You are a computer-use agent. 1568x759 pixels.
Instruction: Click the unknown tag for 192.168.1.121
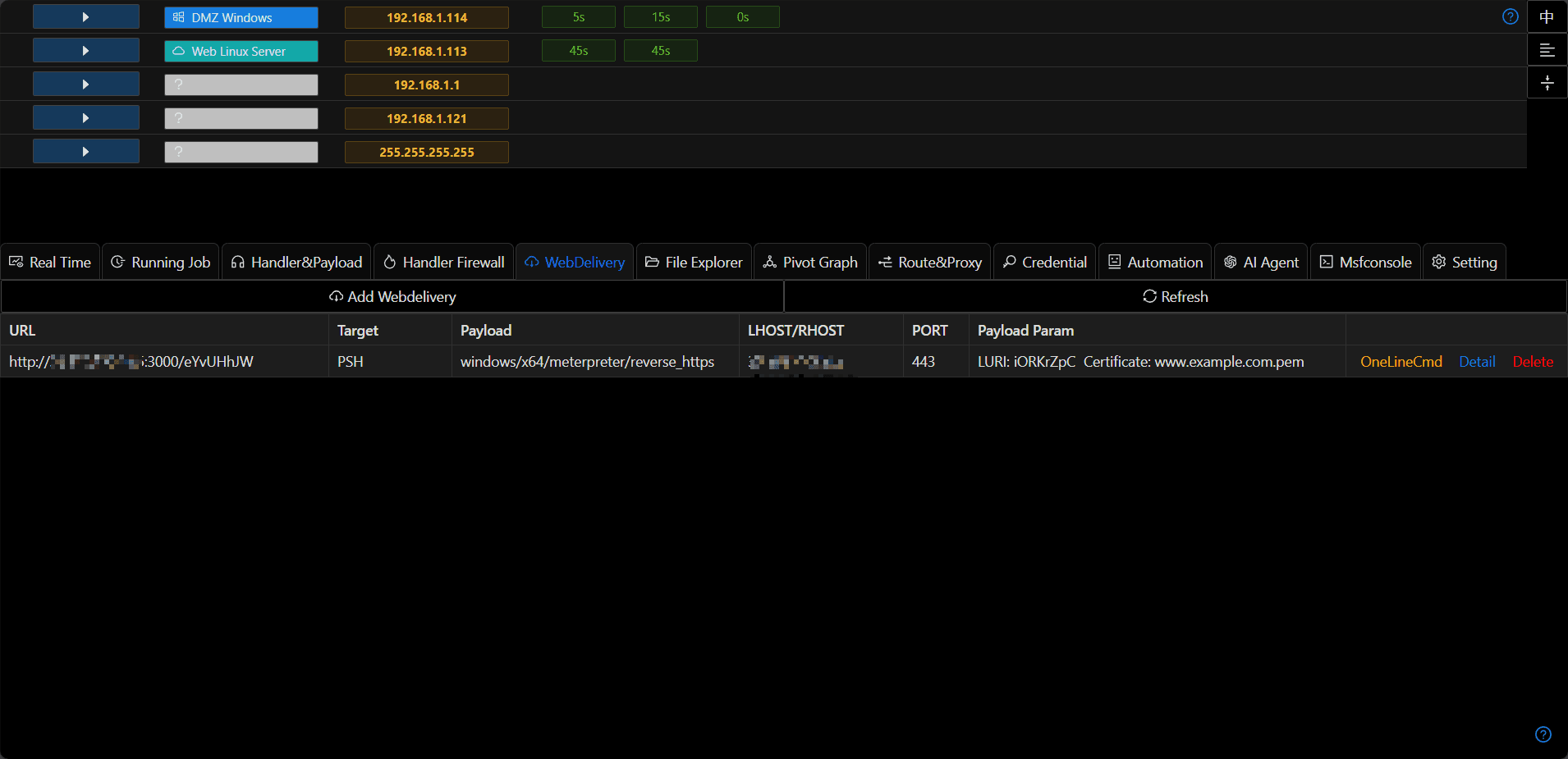241,118
